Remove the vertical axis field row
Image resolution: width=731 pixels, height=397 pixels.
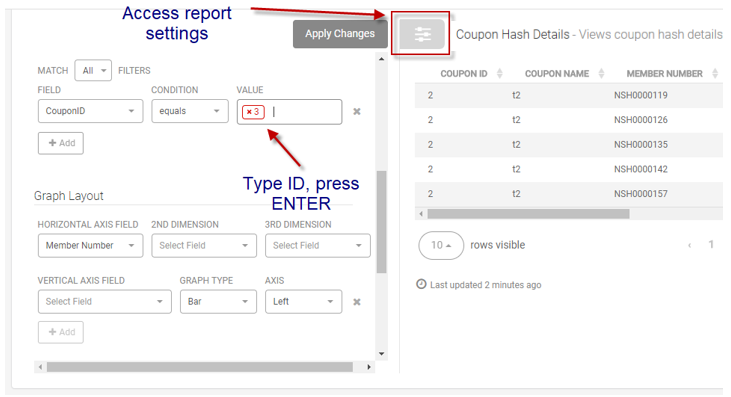357,302
